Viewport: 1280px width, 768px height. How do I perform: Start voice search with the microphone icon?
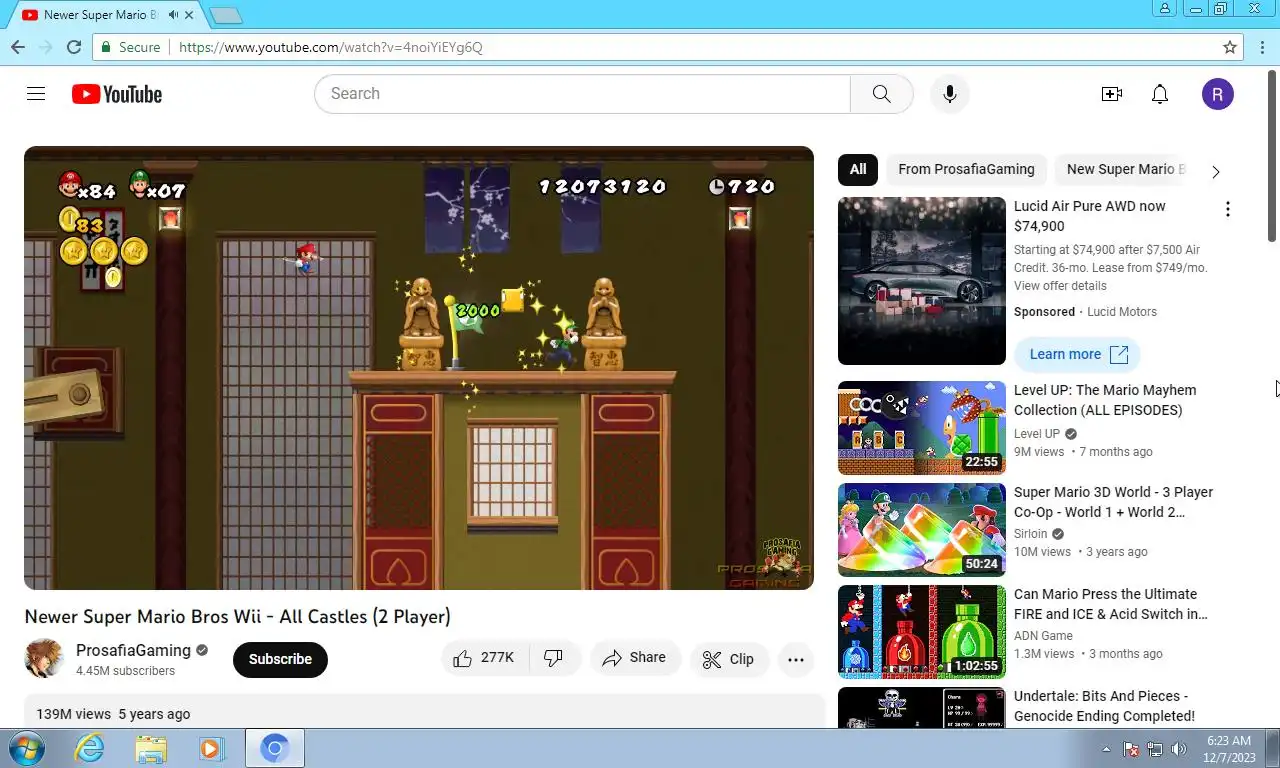pos(949,94)
